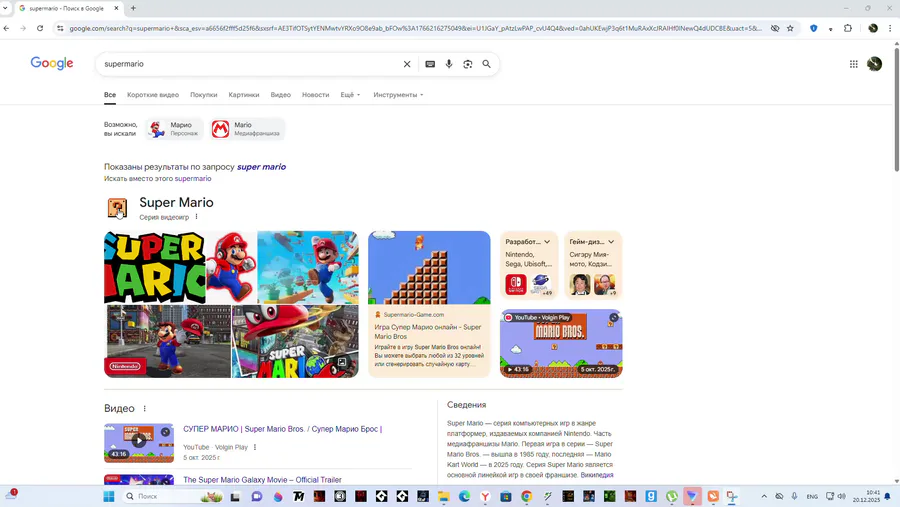This screenshot has width=900, height=507.
Task: Reload the page
Action: pyautogui.click(x=40, y=28)
